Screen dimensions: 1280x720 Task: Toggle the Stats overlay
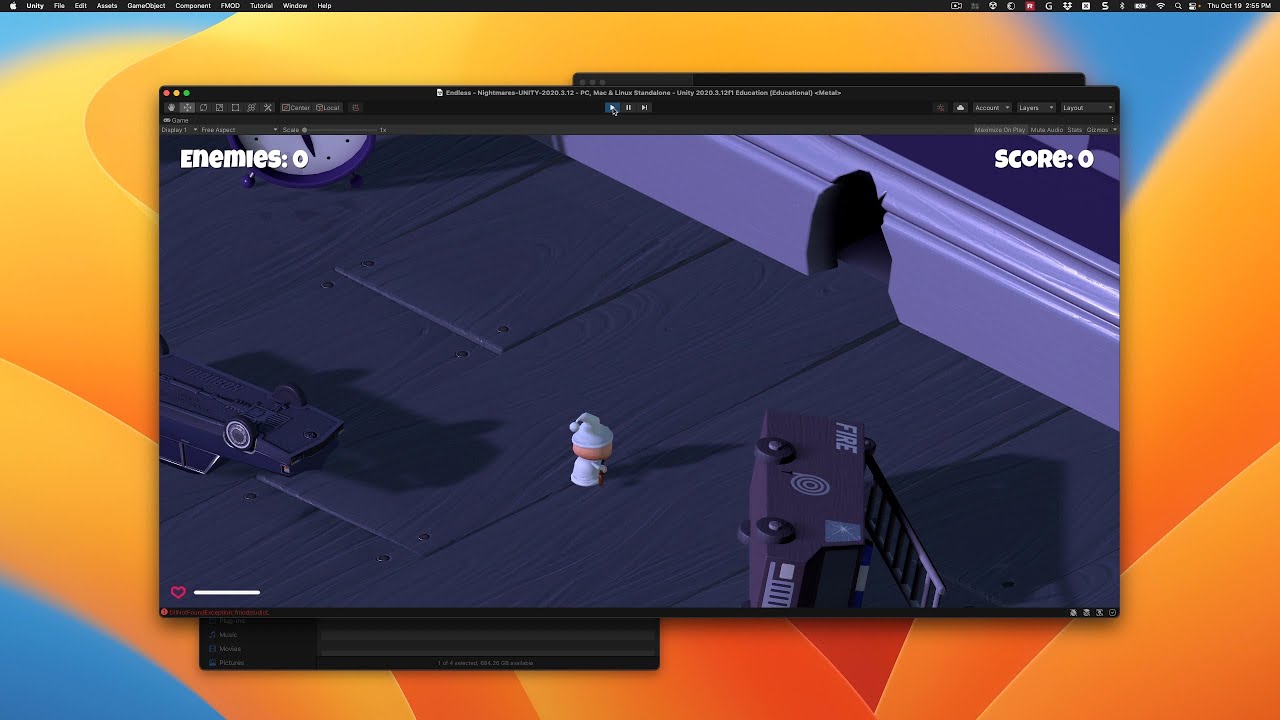pyautogui.click(x=1075, y=130)
